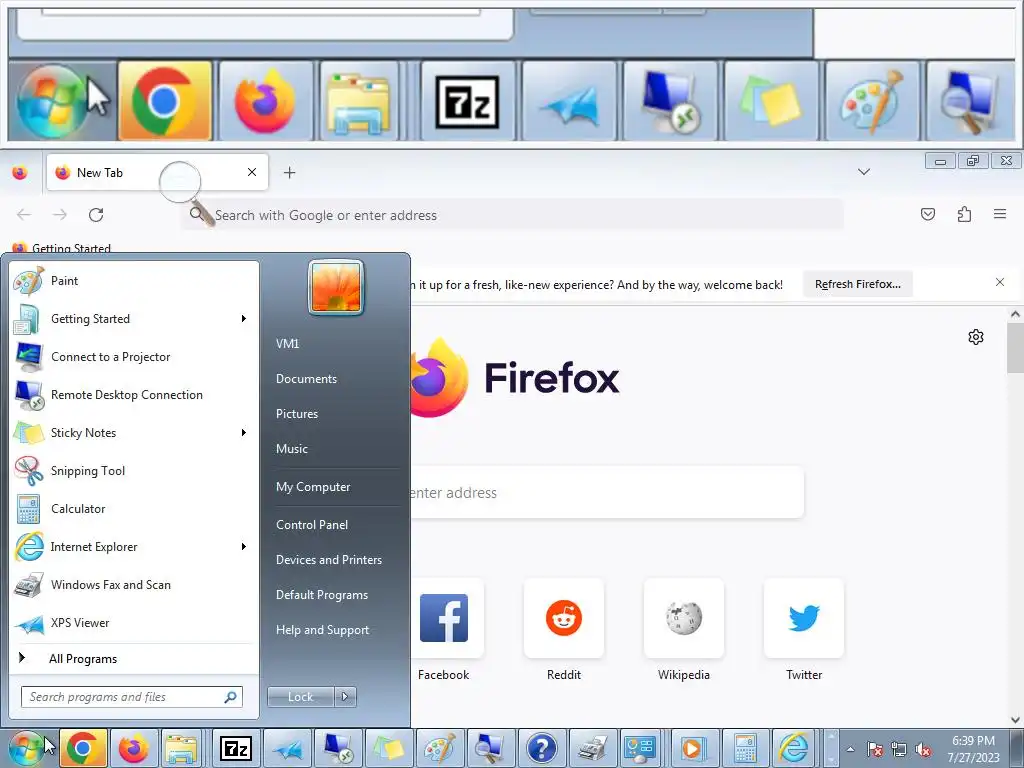Launch Connect to a Projector
The height and width of the screenshot is (768, 1024).
[x=134, y=357]
